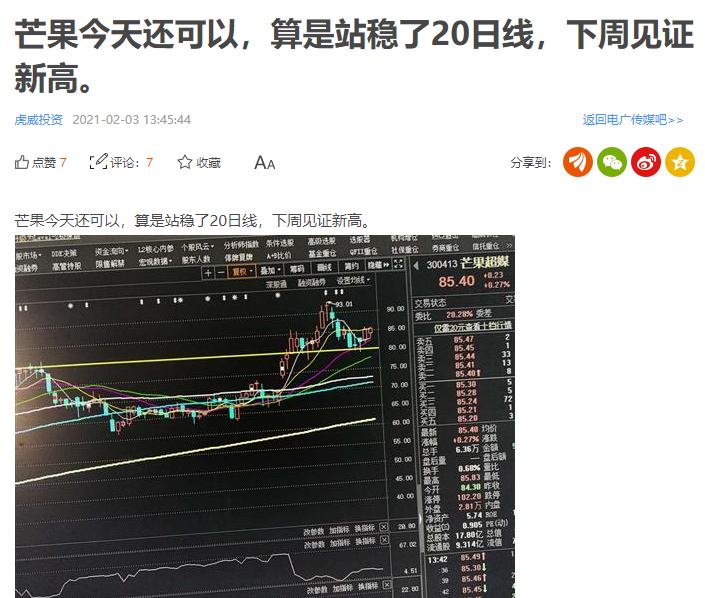The image size is (705, 598).
Task: Click the 点赞 thumbs-up icon
Action: [22, 162]
